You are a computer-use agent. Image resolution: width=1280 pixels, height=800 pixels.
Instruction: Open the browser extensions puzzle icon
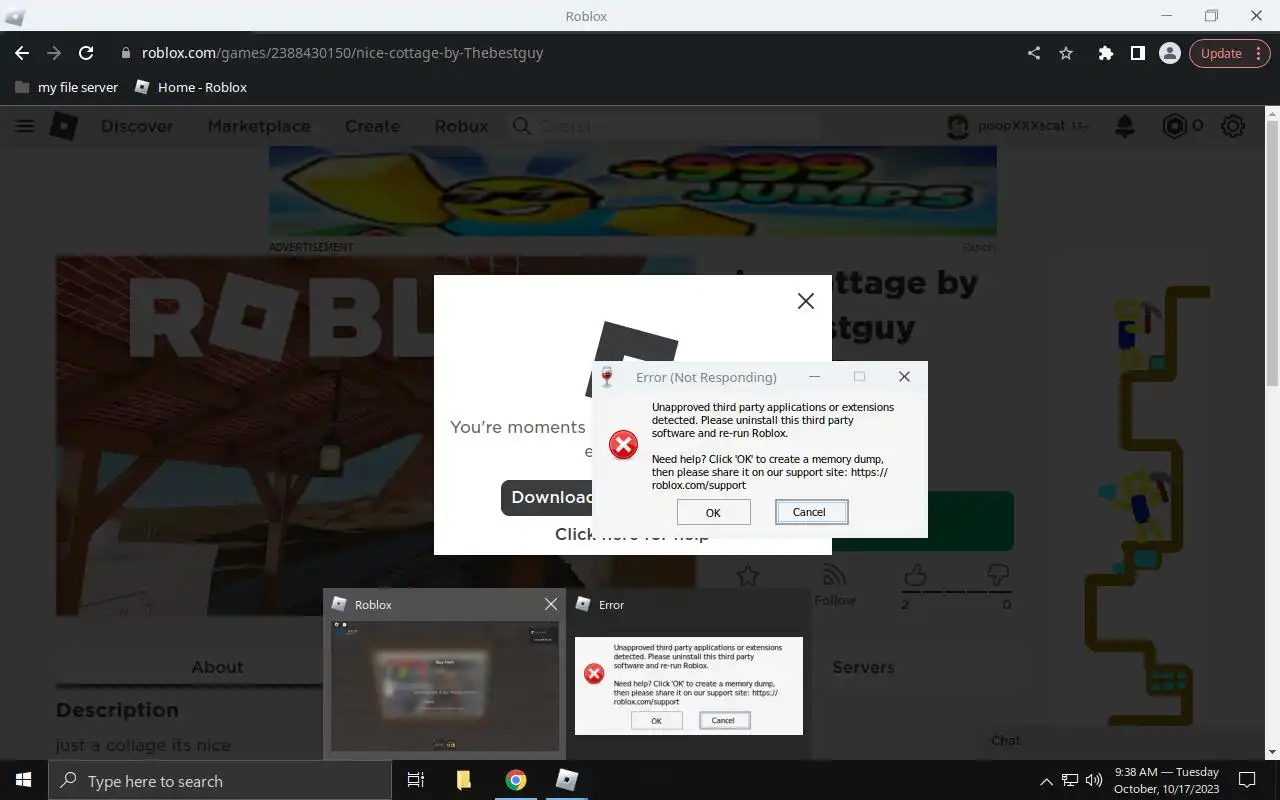(x=1105, y=53)
